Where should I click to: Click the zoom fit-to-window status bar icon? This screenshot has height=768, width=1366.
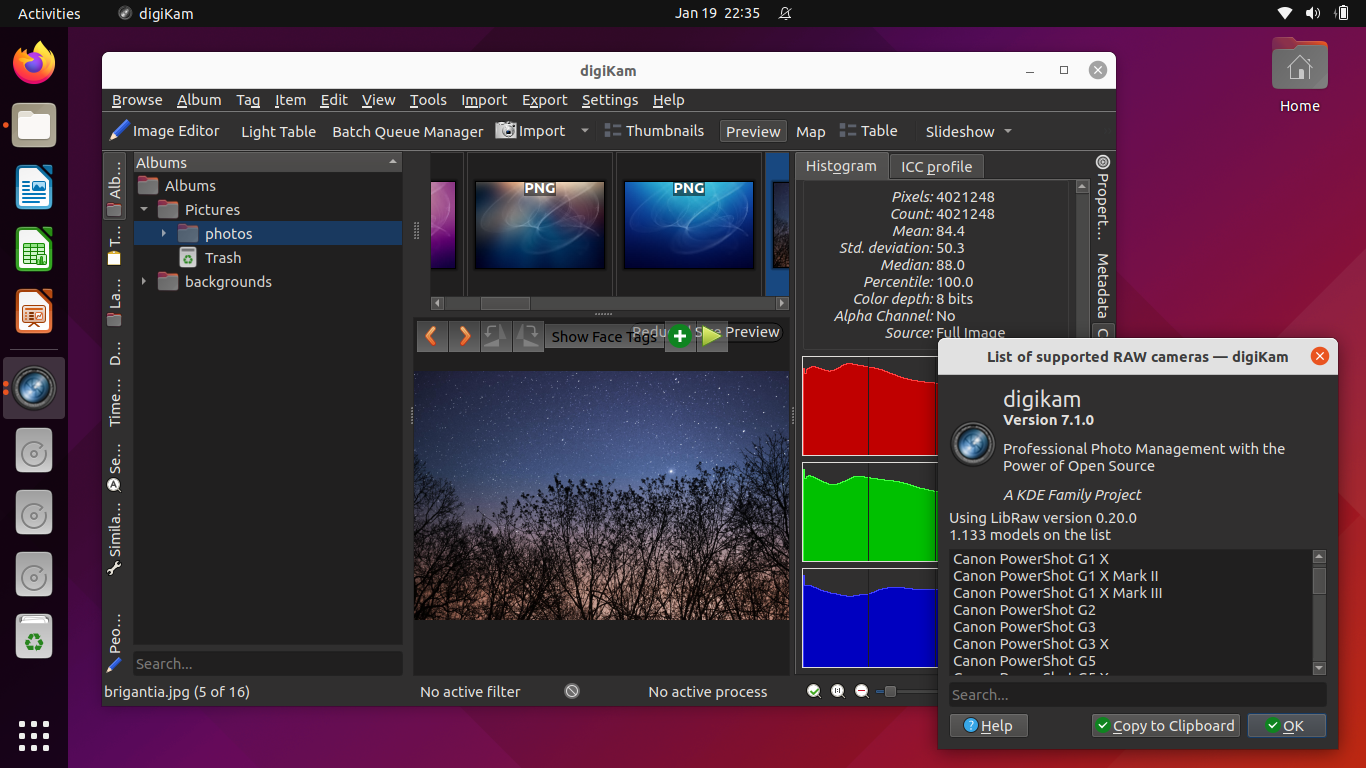point(814,691)
